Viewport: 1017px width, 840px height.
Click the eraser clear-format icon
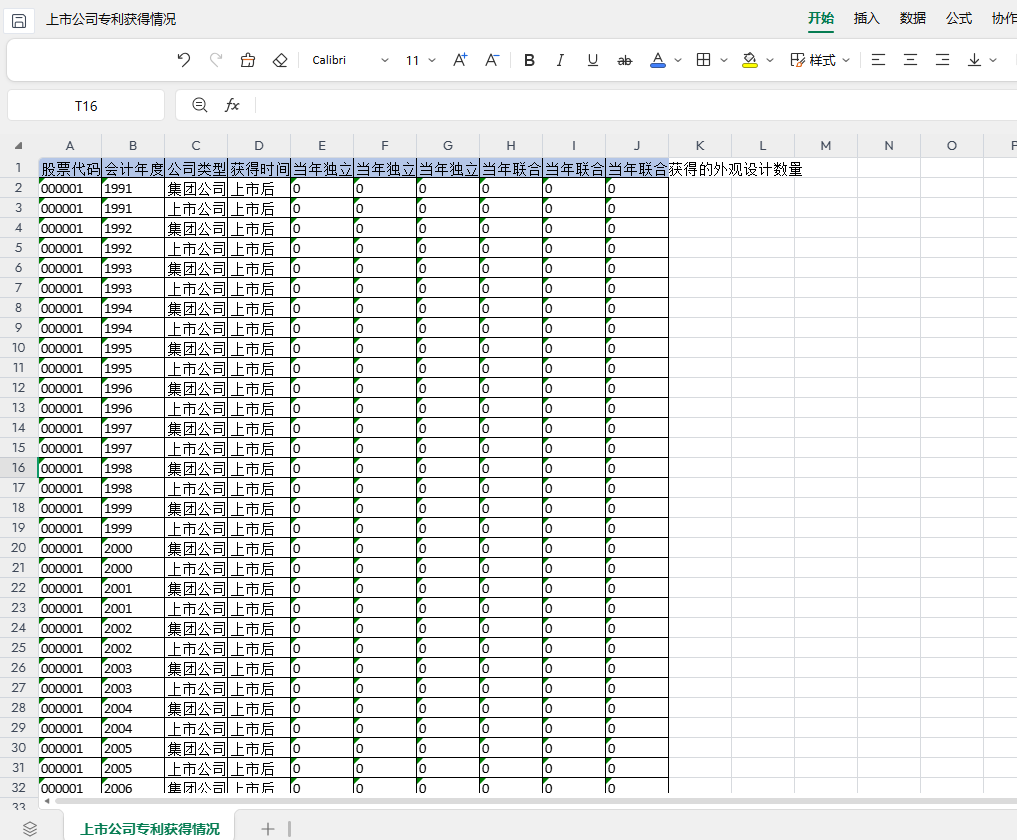[280, 60]
